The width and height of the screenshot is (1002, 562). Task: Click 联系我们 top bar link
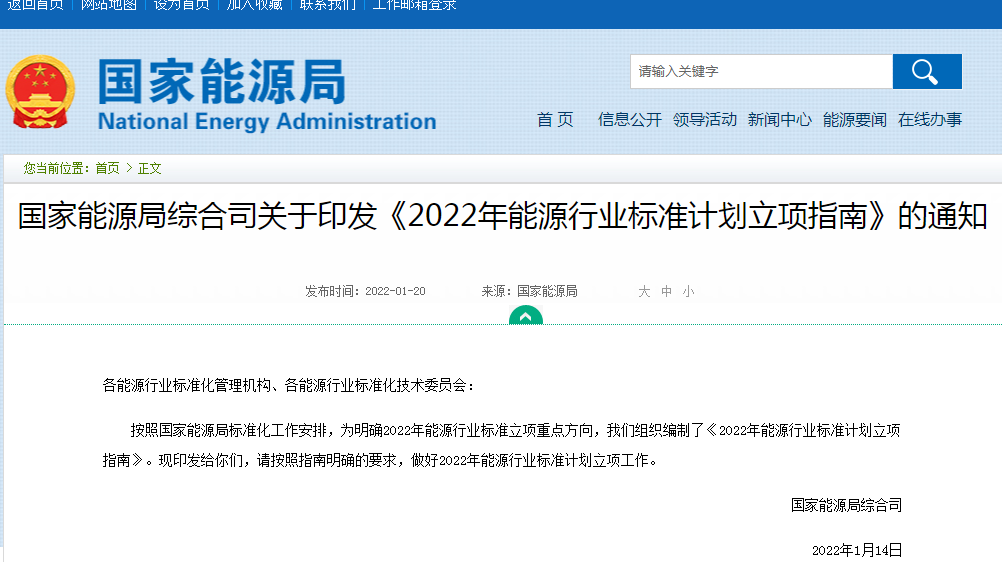328,5
